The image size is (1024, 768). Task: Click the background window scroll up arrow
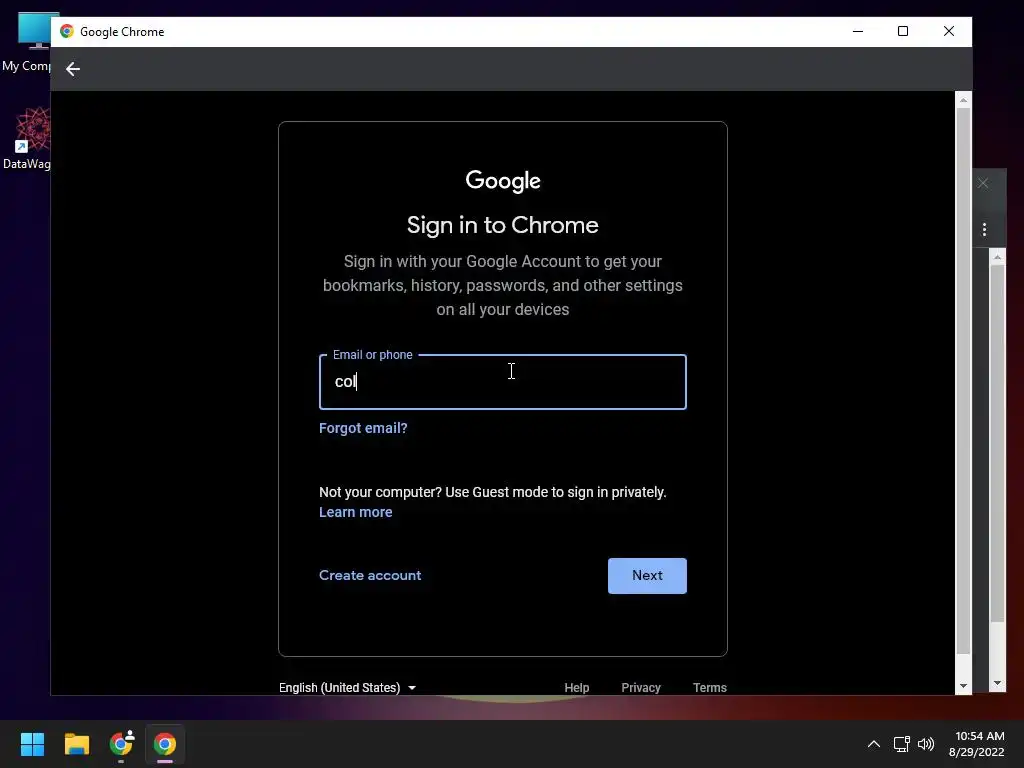tap(997, 257)
